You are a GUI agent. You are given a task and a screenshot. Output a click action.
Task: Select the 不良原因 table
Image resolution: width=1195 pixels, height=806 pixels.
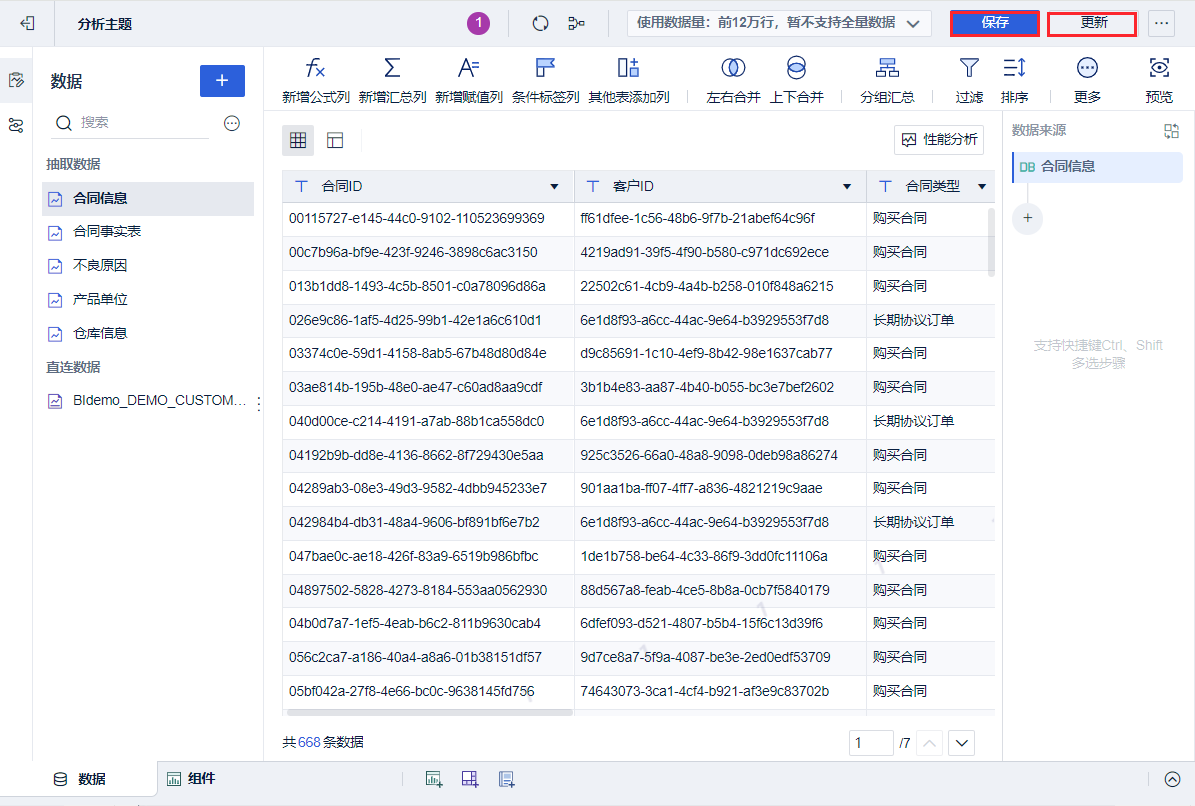point(148,265)
